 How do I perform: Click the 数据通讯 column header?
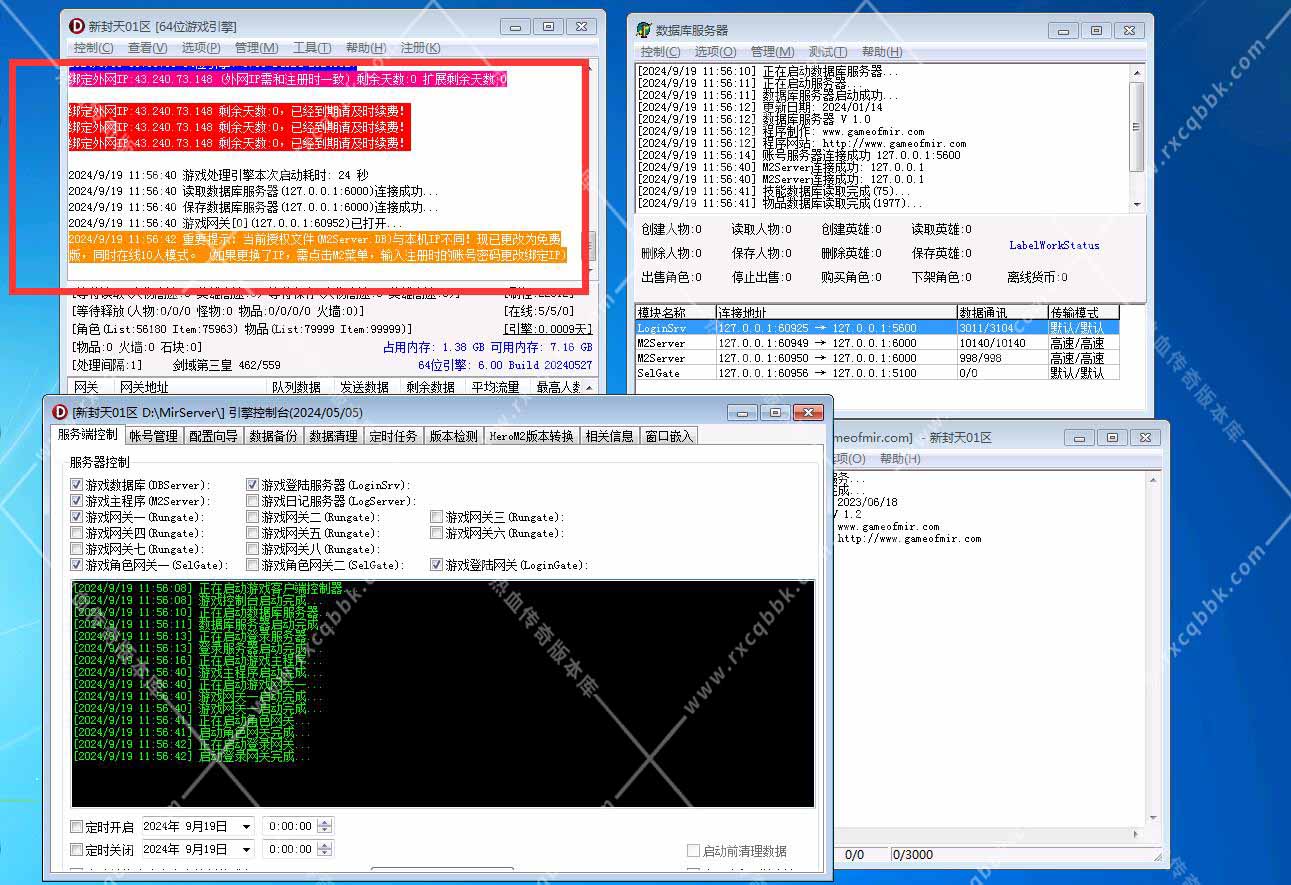pyautogui.click(x=1002, y=312)
